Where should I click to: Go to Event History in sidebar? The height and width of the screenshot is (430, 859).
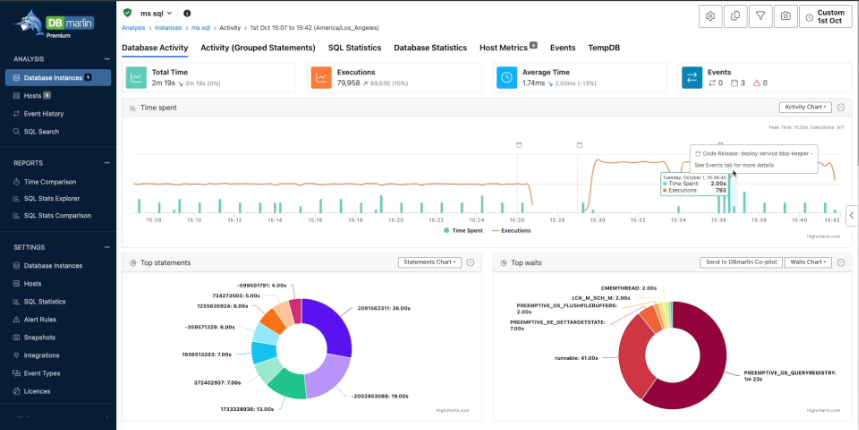(44, 114)
